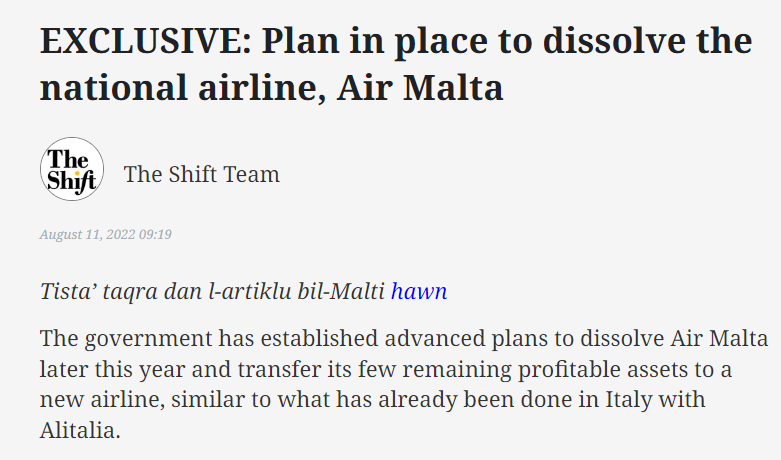Screen dimensions: 781x460
Task: Click the word EXCLUSIVE in the headline
Action: coord(143,41)
